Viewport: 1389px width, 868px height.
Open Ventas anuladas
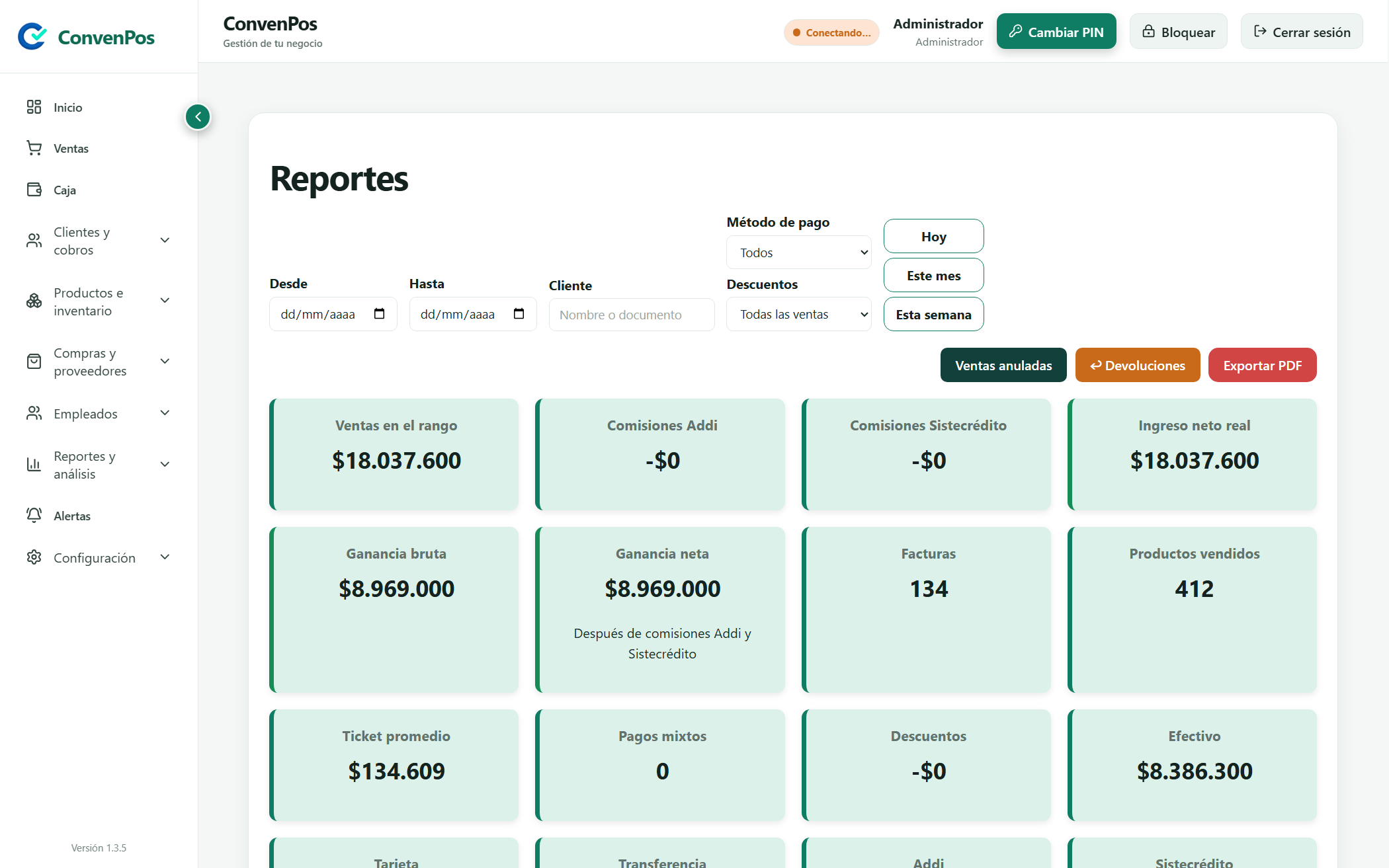pyautogui.click(x=1003, y=365)
